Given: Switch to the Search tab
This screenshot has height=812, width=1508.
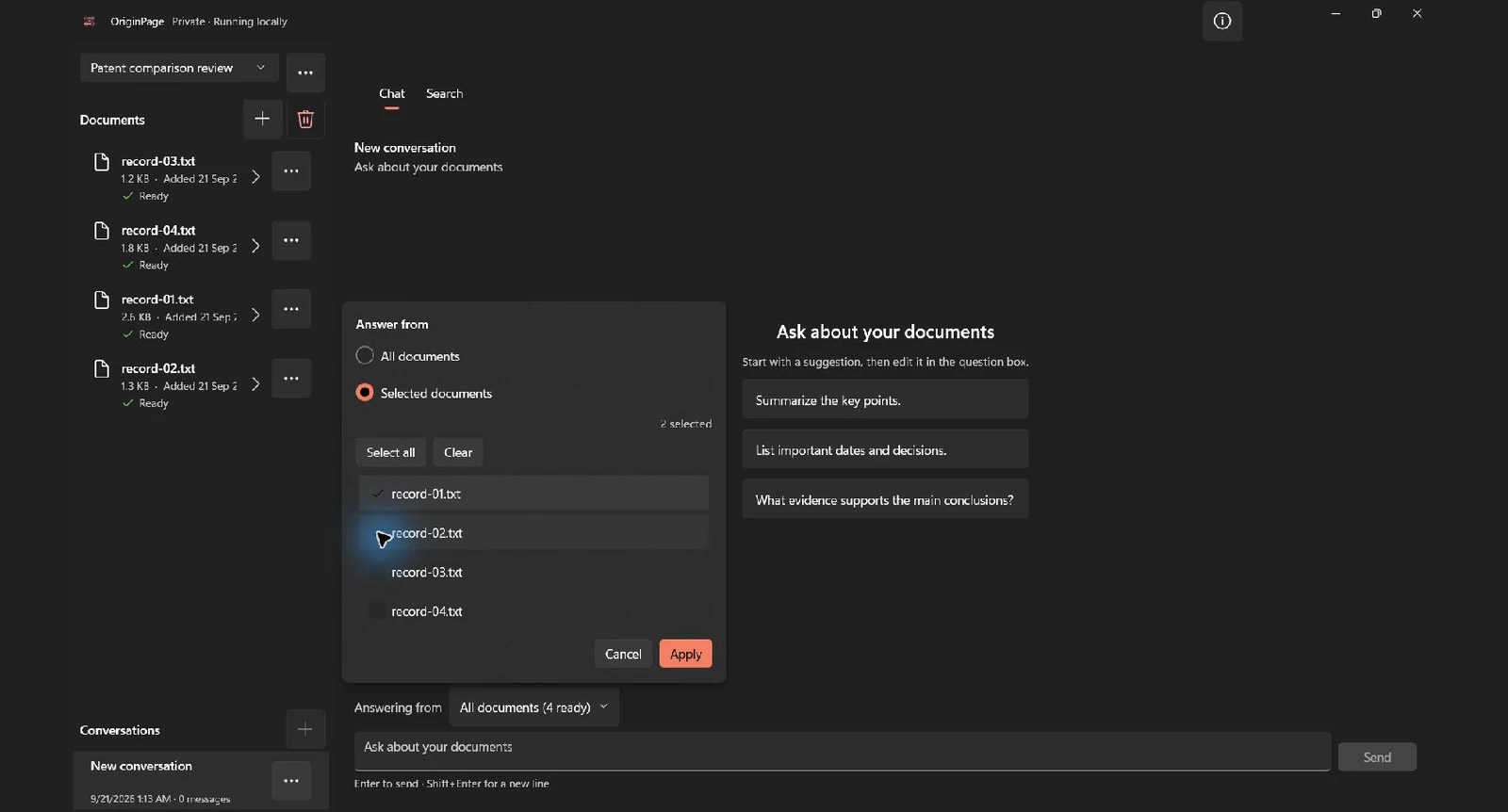Looking at the screenshot, I should click(x=444, y=93).
